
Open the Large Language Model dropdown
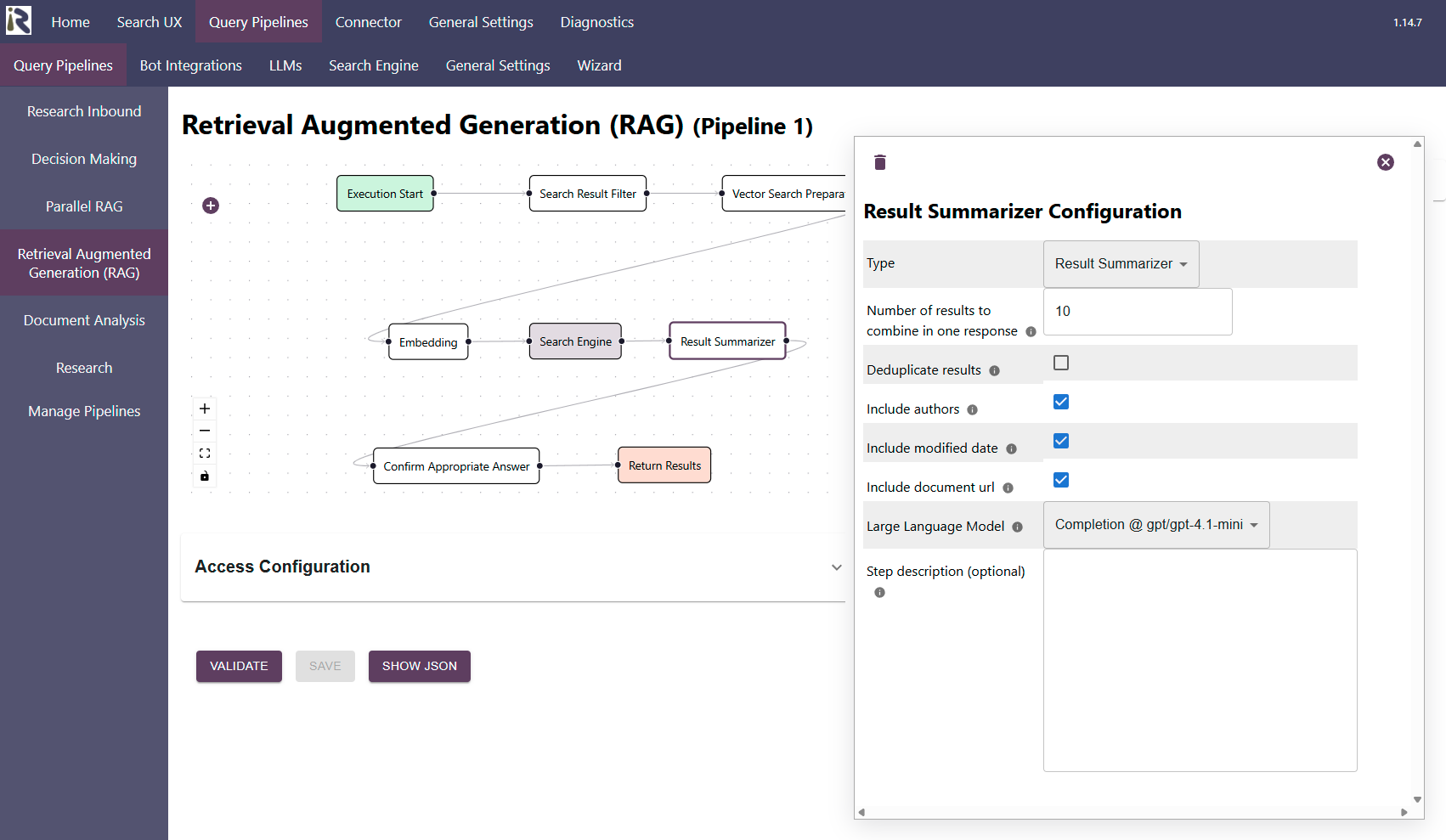[x=1155, y=525]
